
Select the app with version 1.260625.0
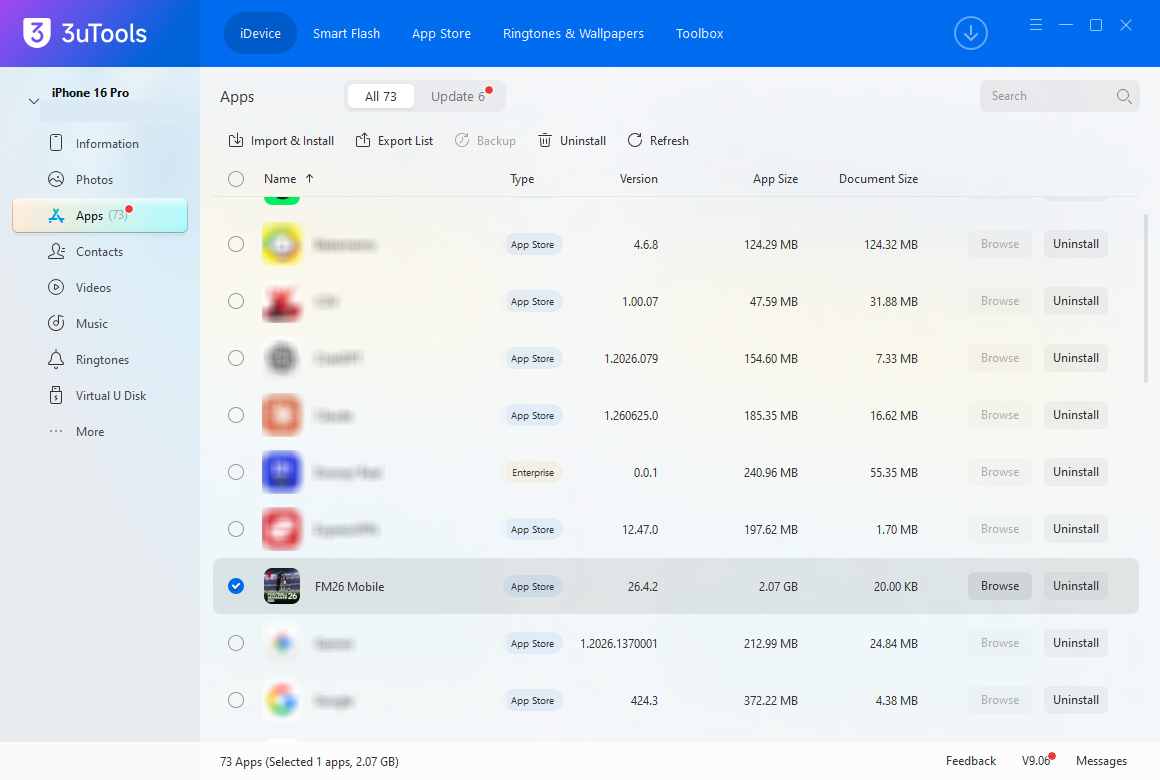[236, 415]
